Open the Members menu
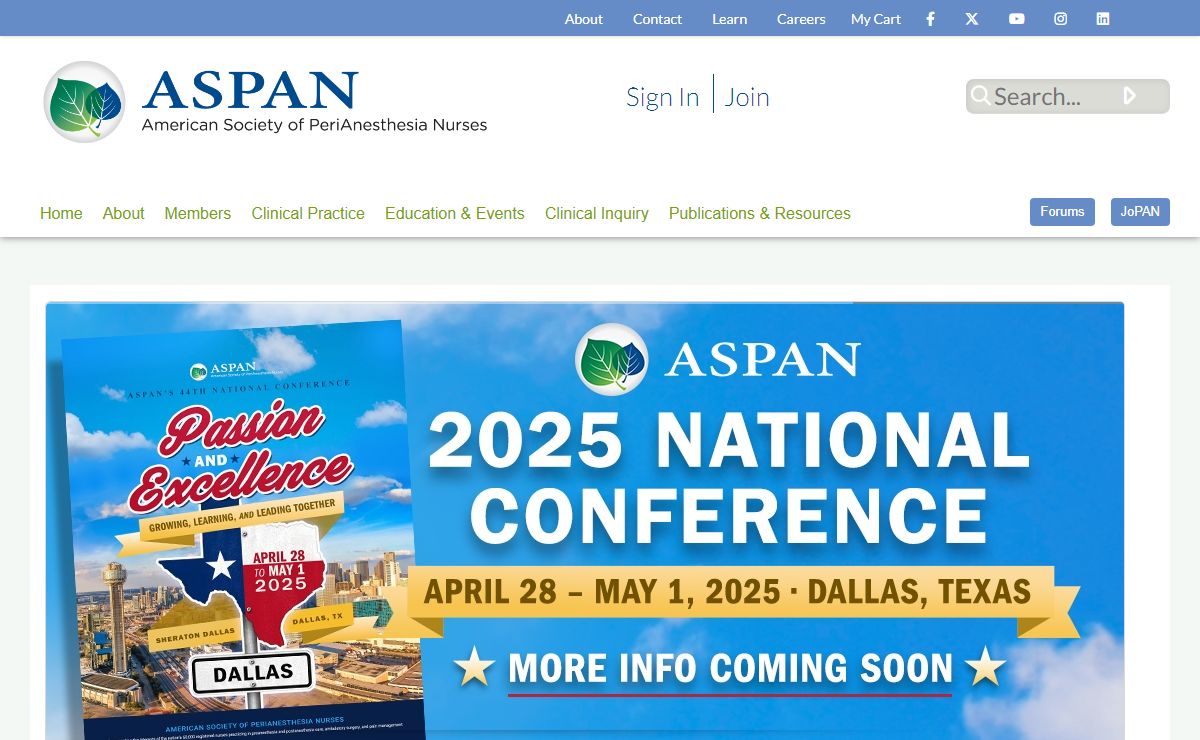This screenshot has width=1200, height=740. tap(198, 213)
